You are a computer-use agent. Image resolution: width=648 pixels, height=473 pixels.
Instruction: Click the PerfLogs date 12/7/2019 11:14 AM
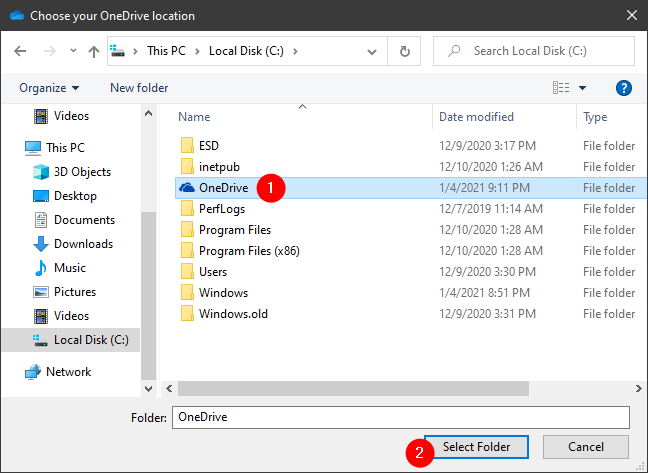491,209
